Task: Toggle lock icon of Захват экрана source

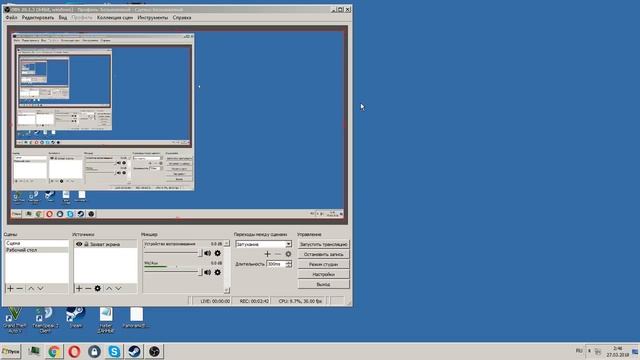Action: (x=86, y=244)
